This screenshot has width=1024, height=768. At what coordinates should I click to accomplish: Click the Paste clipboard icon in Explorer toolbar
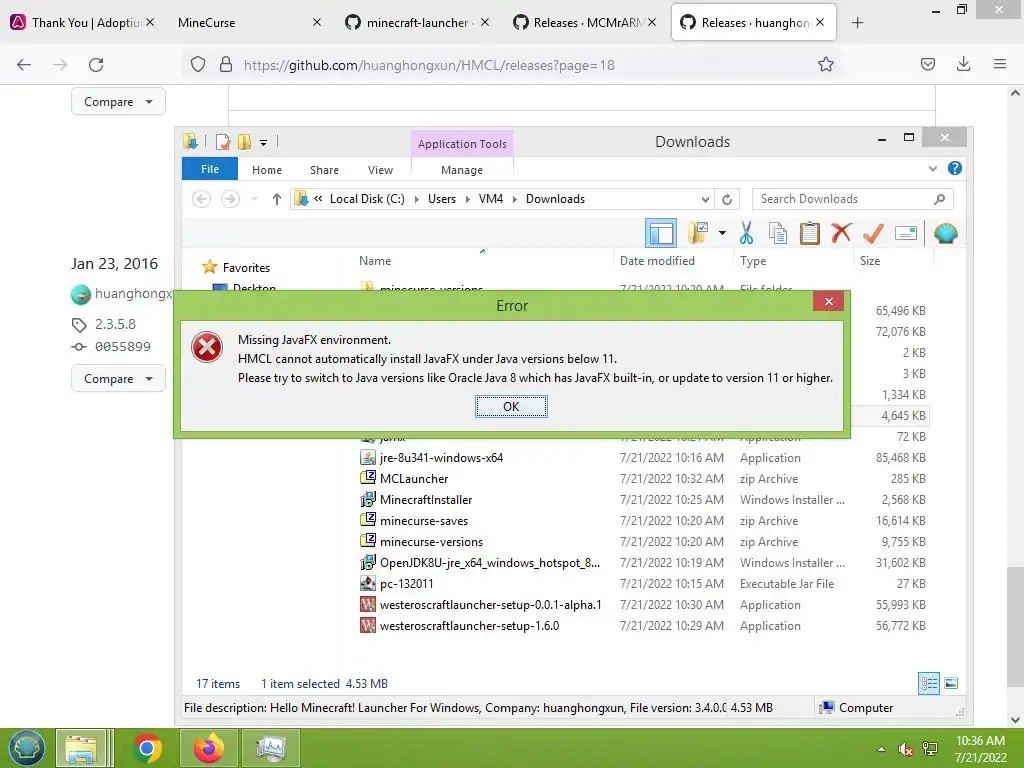click(810, 233)
